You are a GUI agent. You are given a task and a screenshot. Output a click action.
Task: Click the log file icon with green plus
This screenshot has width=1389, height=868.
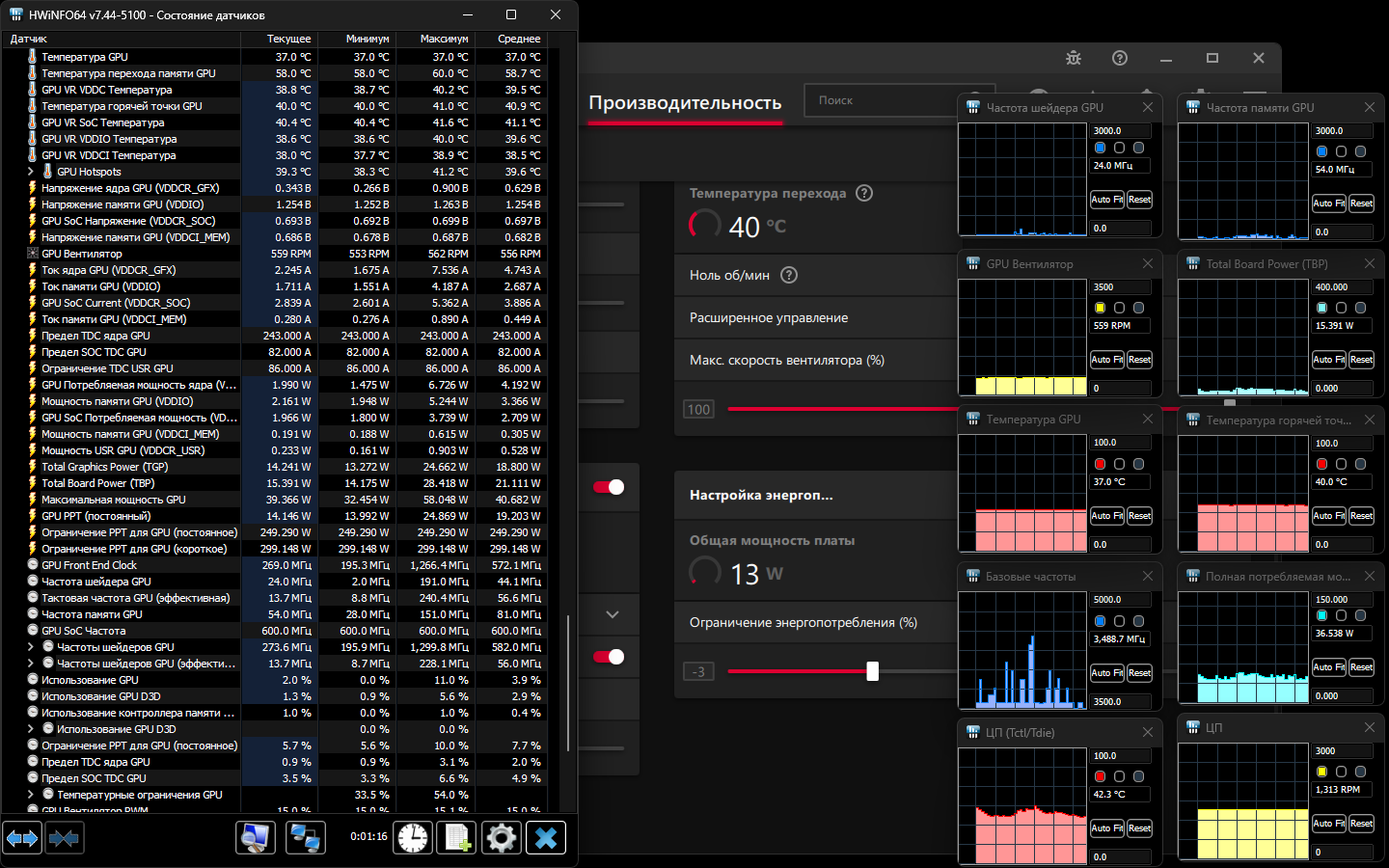457,838
